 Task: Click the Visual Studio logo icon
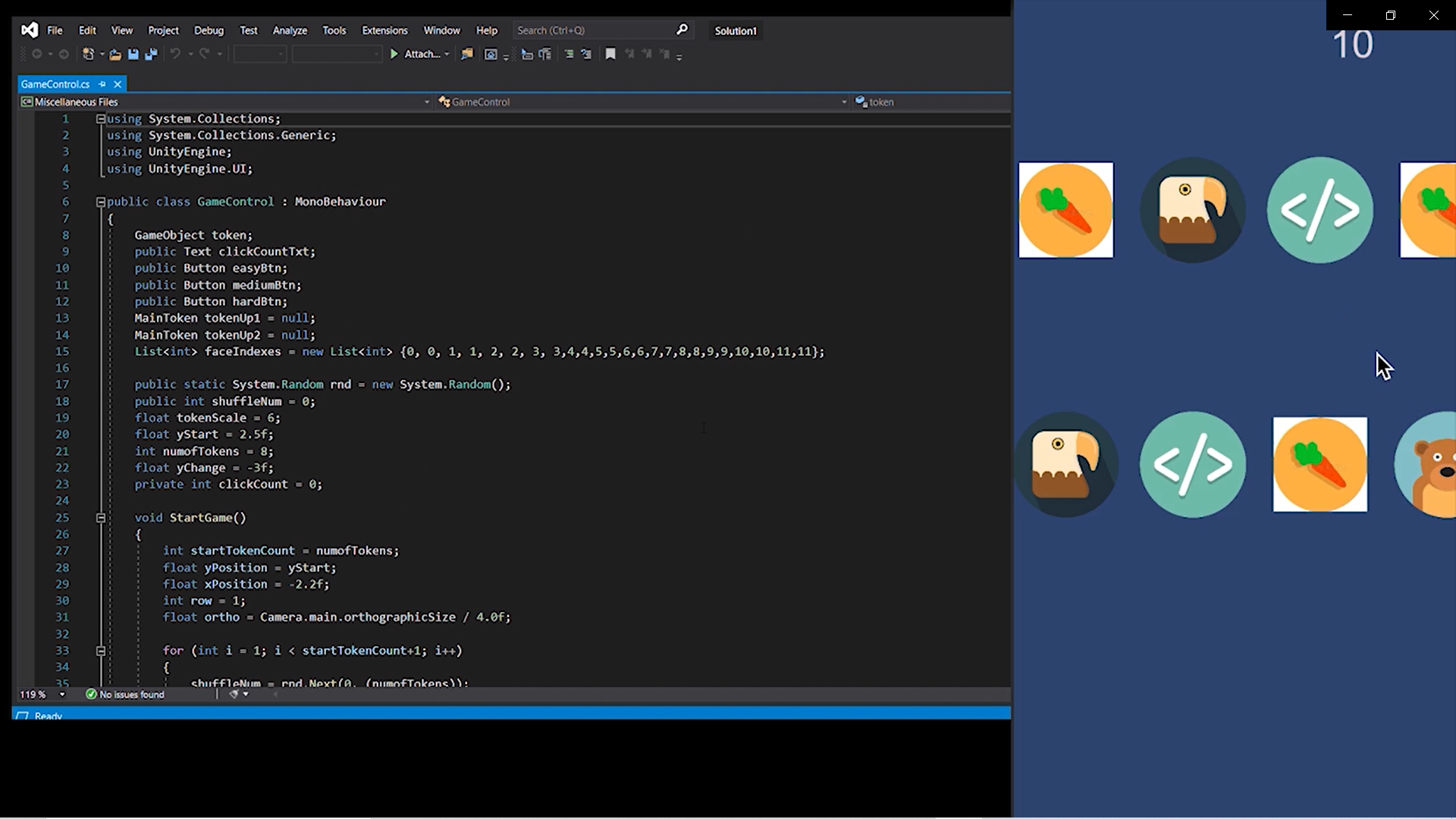(x=30, y=30)
